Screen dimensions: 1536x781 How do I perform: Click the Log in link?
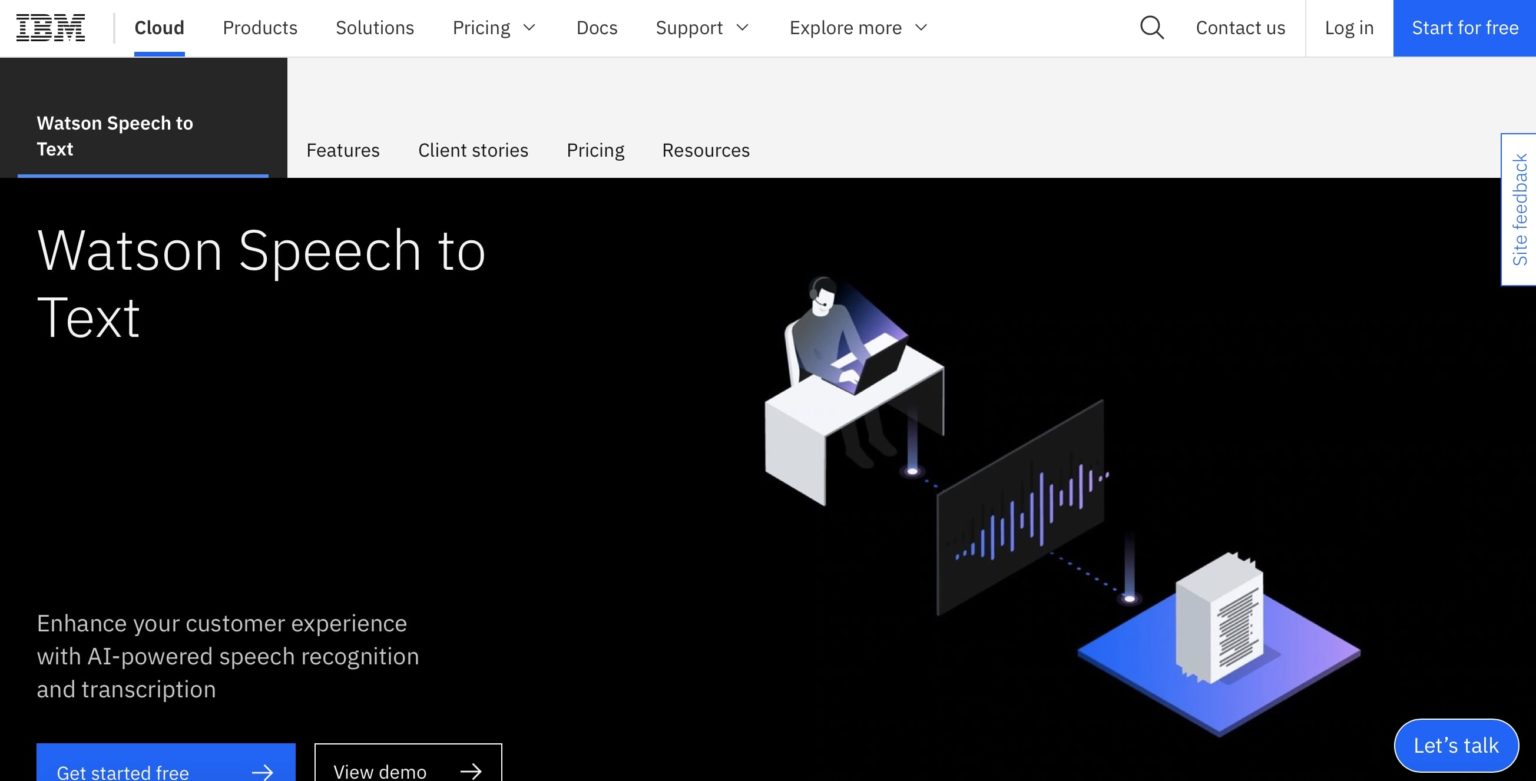pos(1349,28)
